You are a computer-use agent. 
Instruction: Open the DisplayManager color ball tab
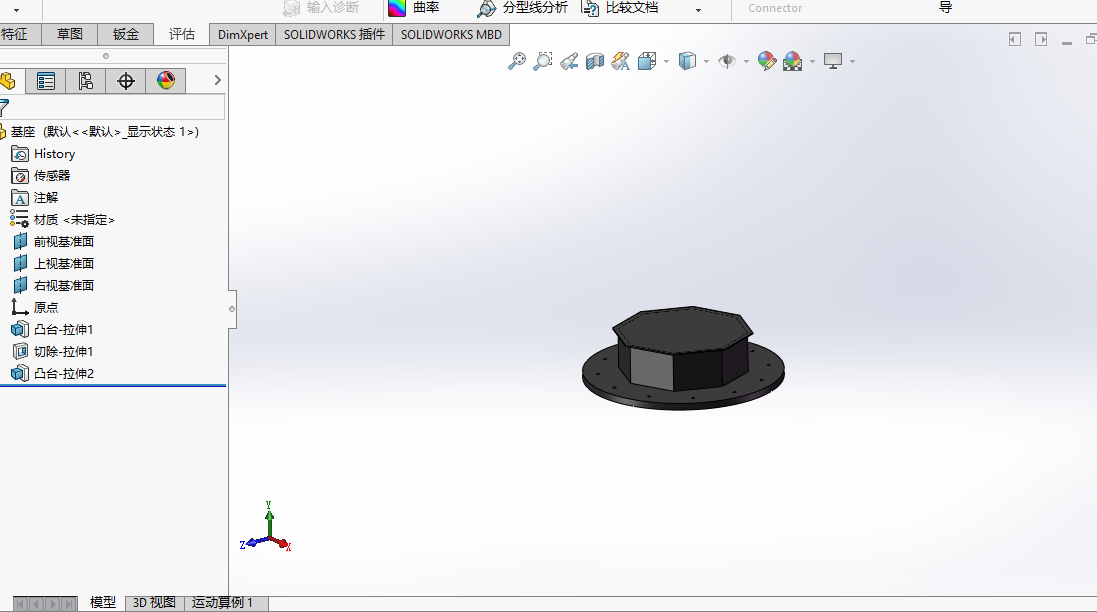[x=166, y=81]
